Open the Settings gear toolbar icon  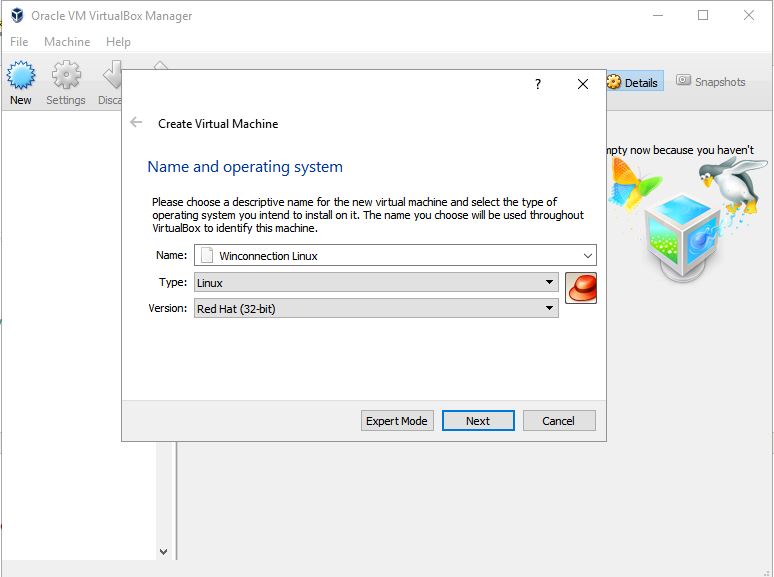click(x=66, y=76)
